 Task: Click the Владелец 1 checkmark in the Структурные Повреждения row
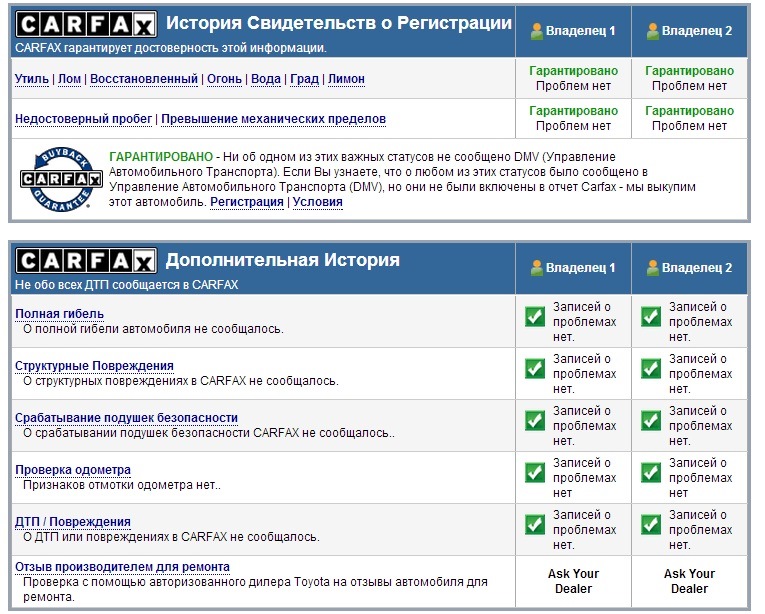[x=535, y=368]
